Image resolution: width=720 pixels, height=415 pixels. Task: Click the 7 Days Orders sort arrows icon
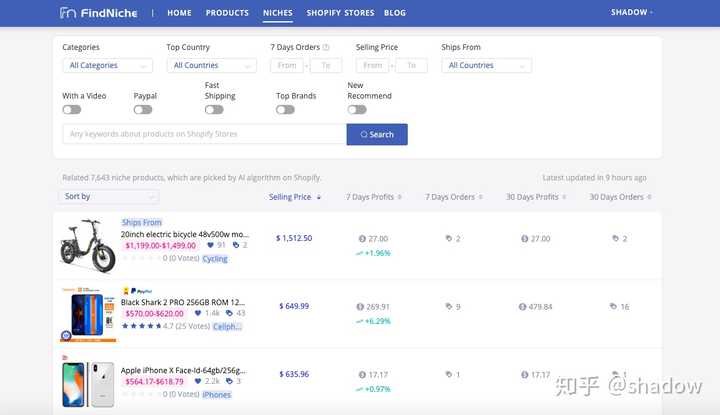(480, 197)
